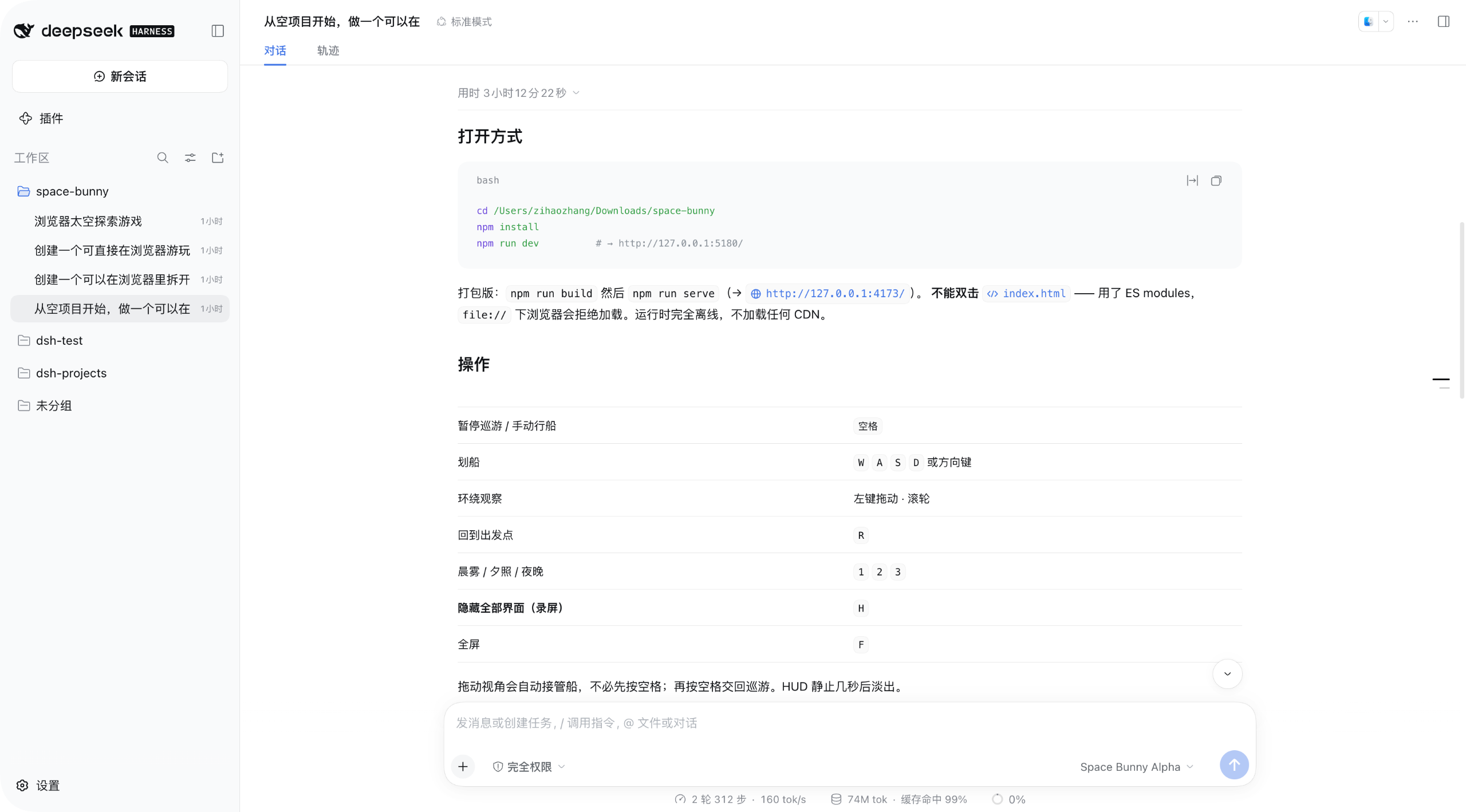
Task: Jump to bottom of conversation
Action: pos(1227,674)
